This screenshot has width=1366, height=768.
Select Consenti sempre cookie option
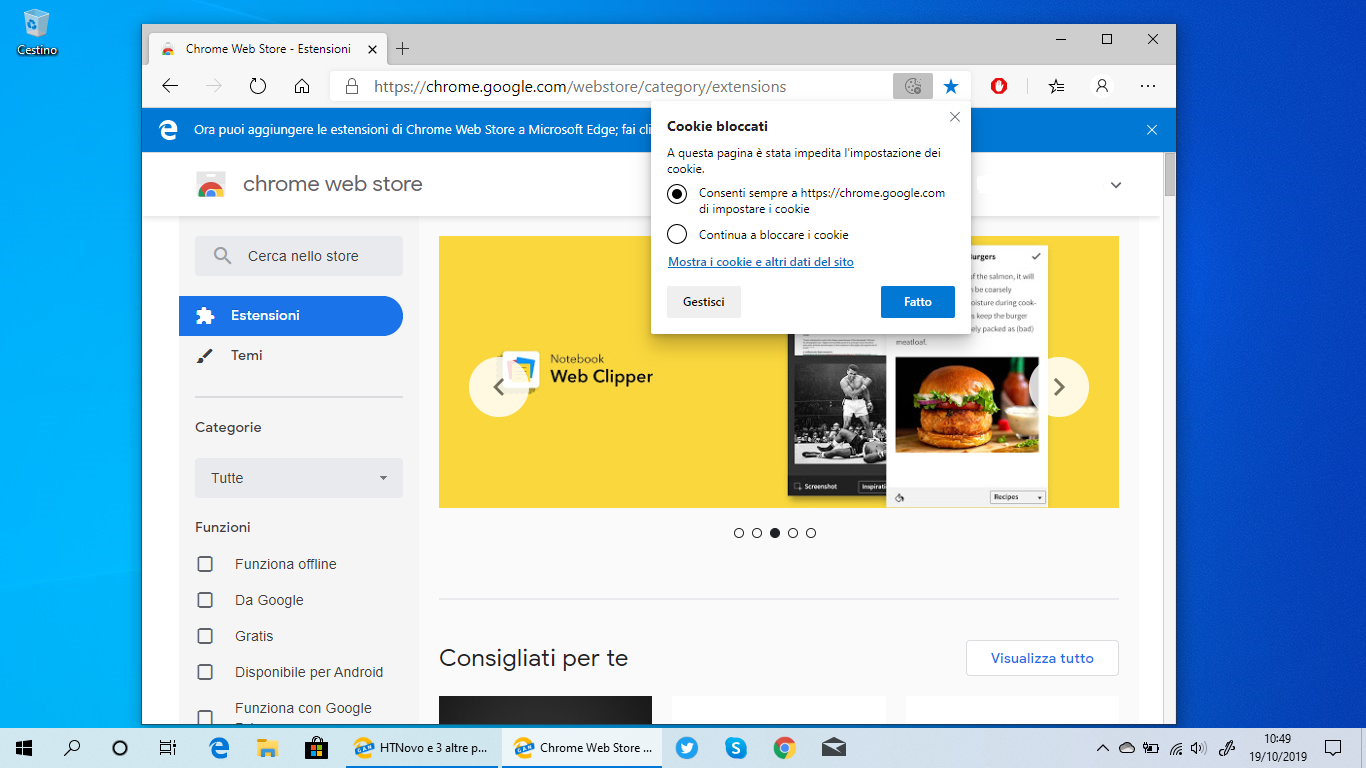pos(677,193)
